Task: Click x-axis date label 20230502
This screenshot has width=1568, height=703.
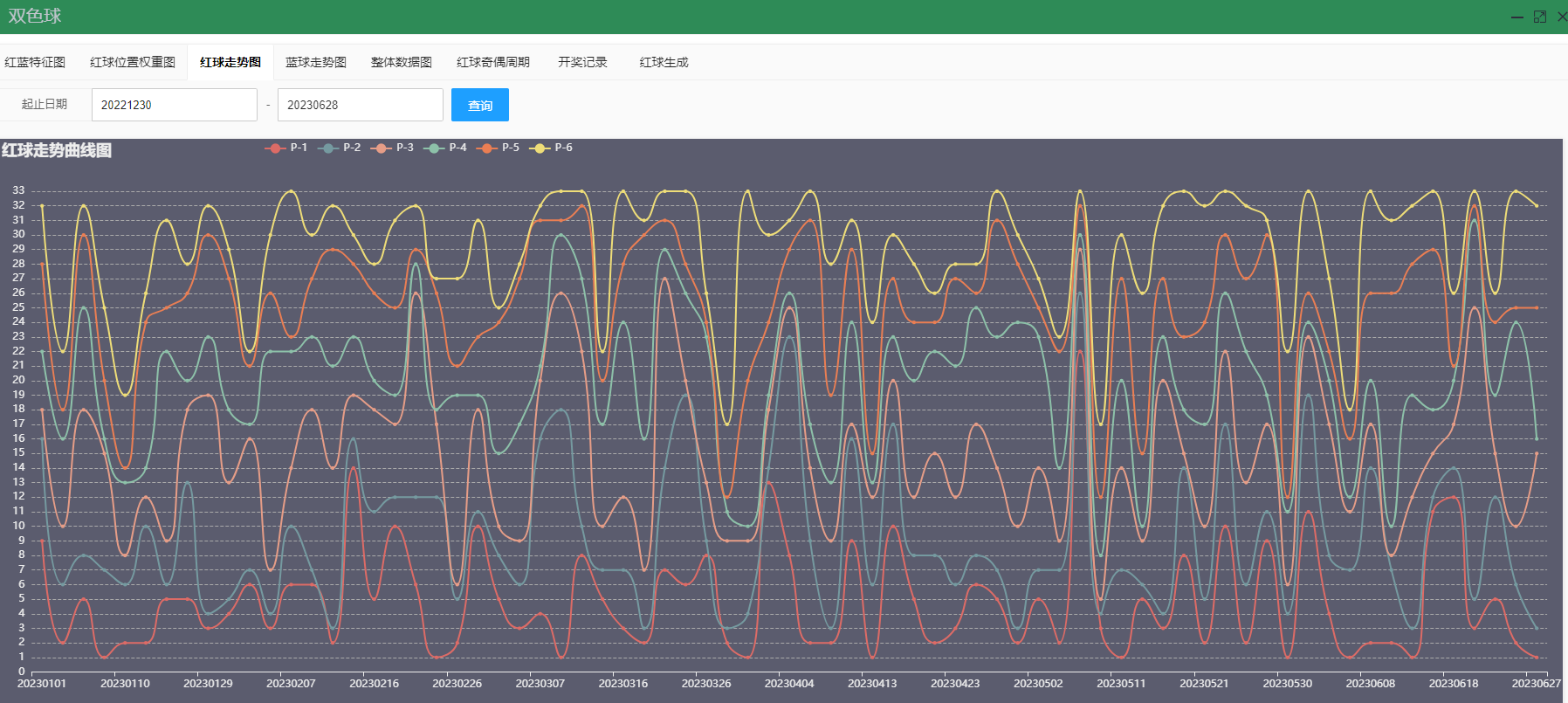Action: point(1038,683)
